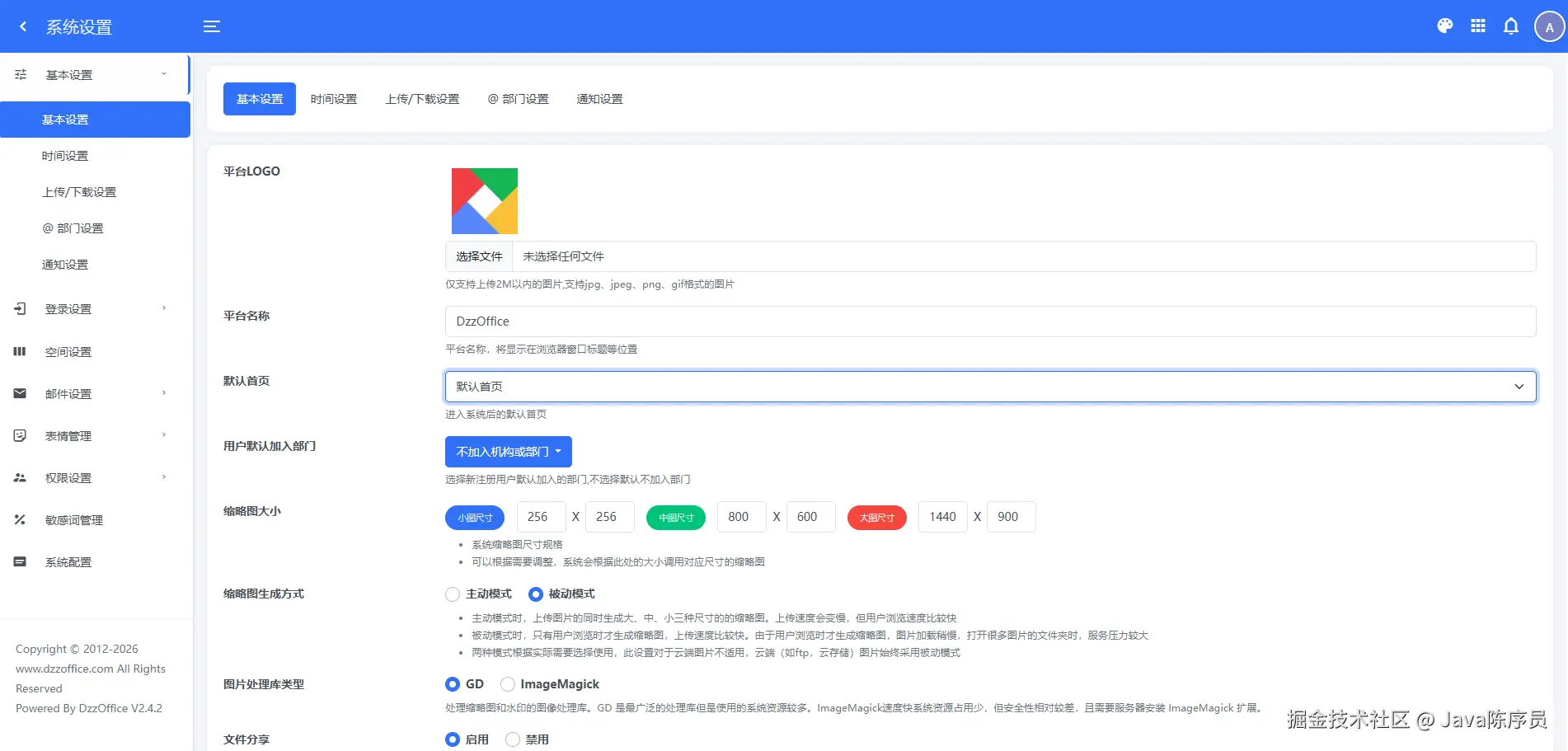Expand the 权限设置 sidebar chevron
This screenshot has height=751, width=1568.
coord(164,477)
